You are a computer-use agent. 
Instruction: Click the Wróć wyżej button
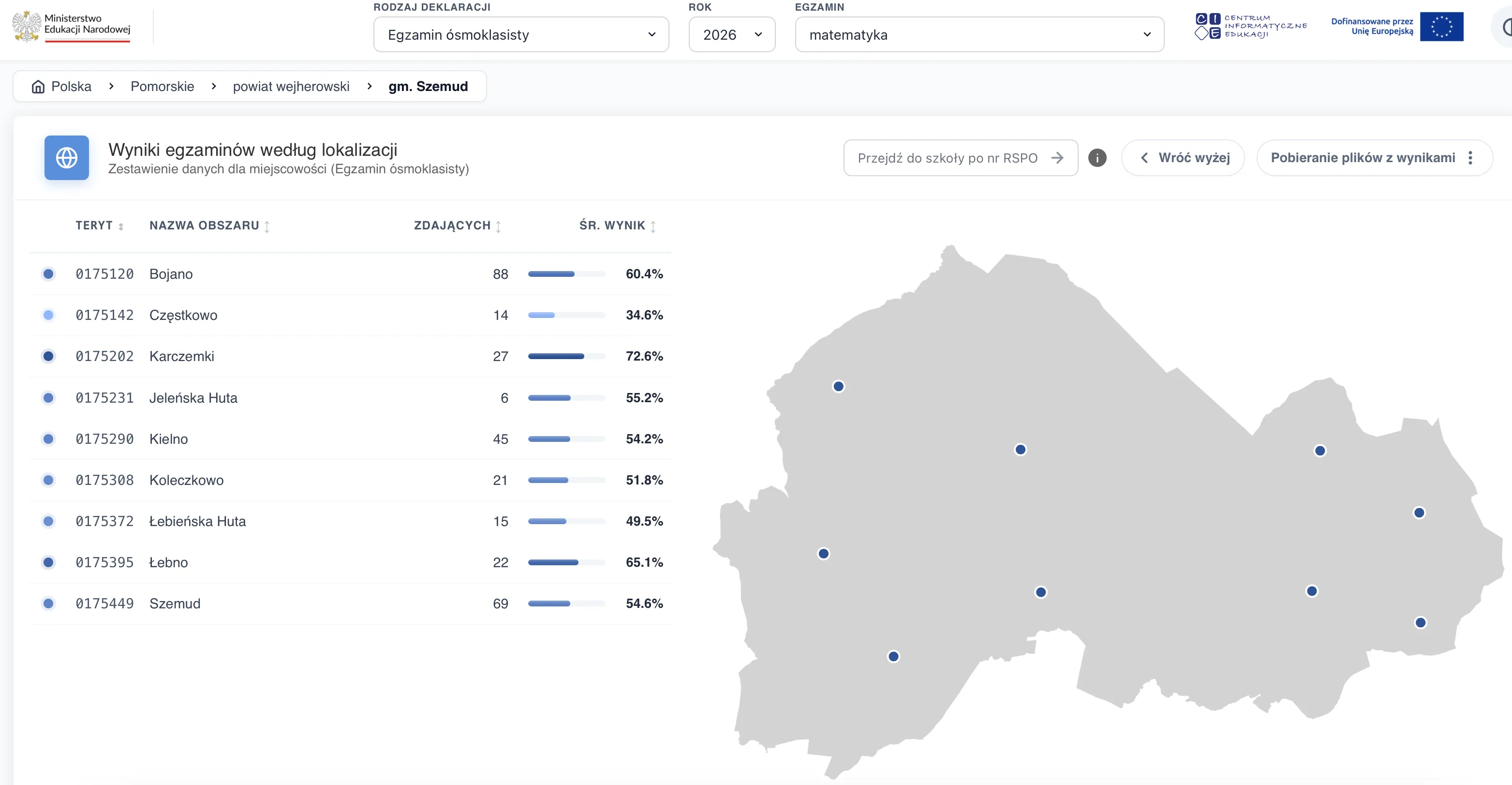pos(1183,158)
